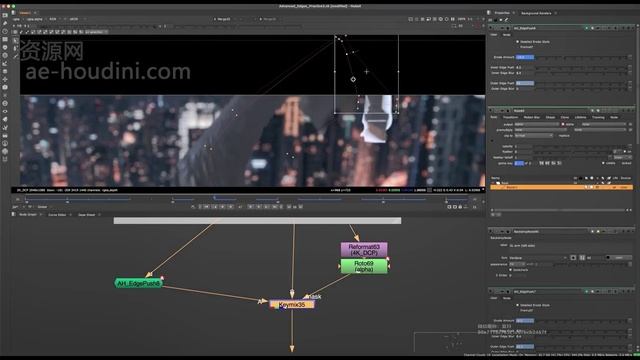Open Roto panel Tracking tab
This screenshot has width=640, height=360.
tap(598, 117)
